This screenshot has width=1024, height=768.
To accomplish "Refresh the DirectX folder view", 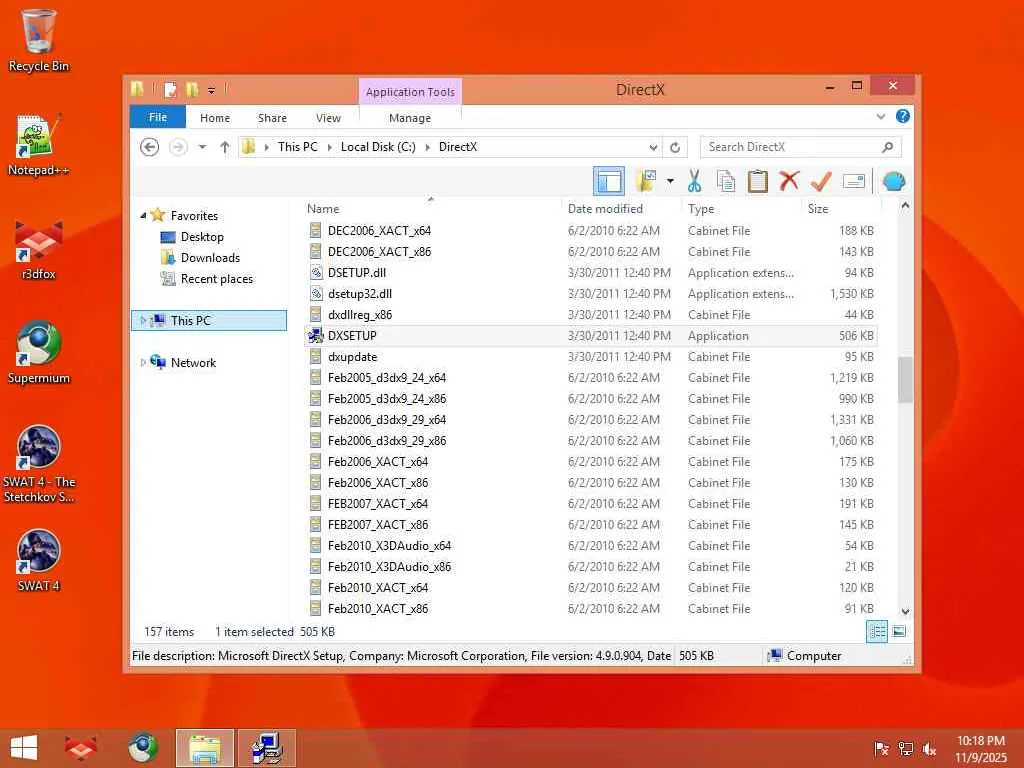I will point(675,148).
